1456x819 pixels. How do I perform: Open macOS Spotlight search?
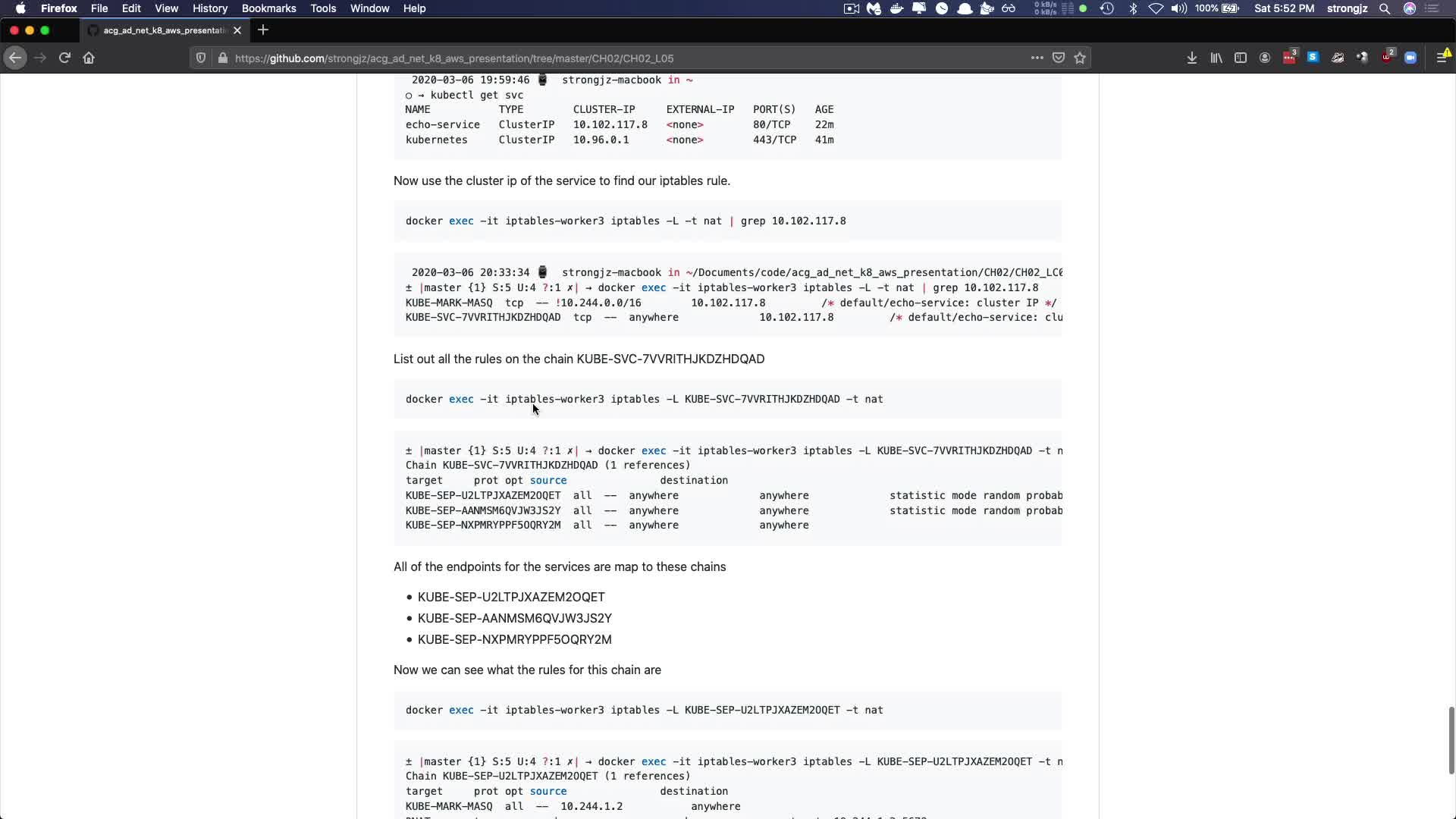click(x=1385, y=8)
